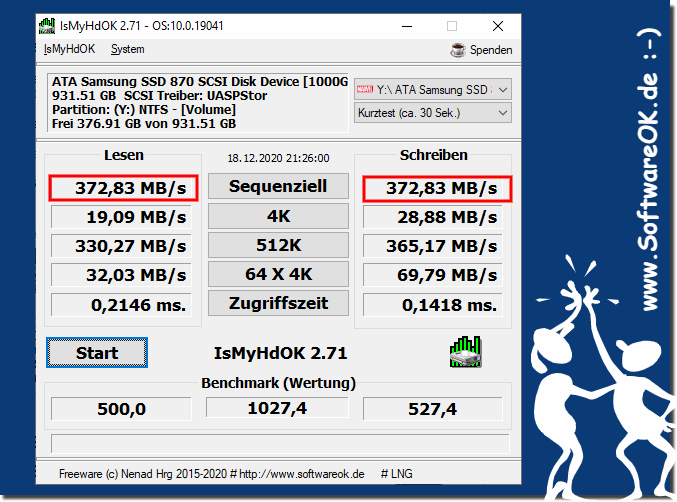
Task: Click the 64 X 4K test button
Action: (278, 274)
